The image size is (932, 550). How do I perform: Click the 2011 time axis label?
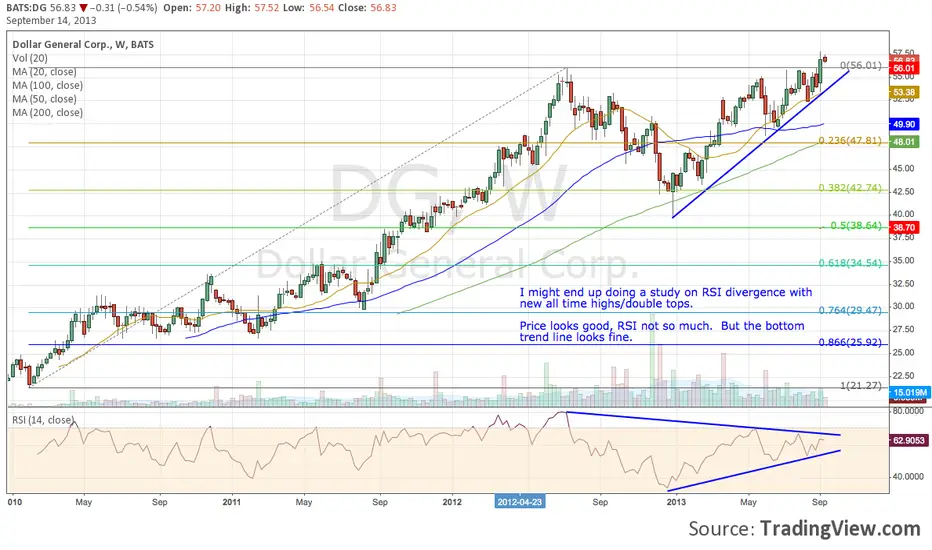point(231,502)
